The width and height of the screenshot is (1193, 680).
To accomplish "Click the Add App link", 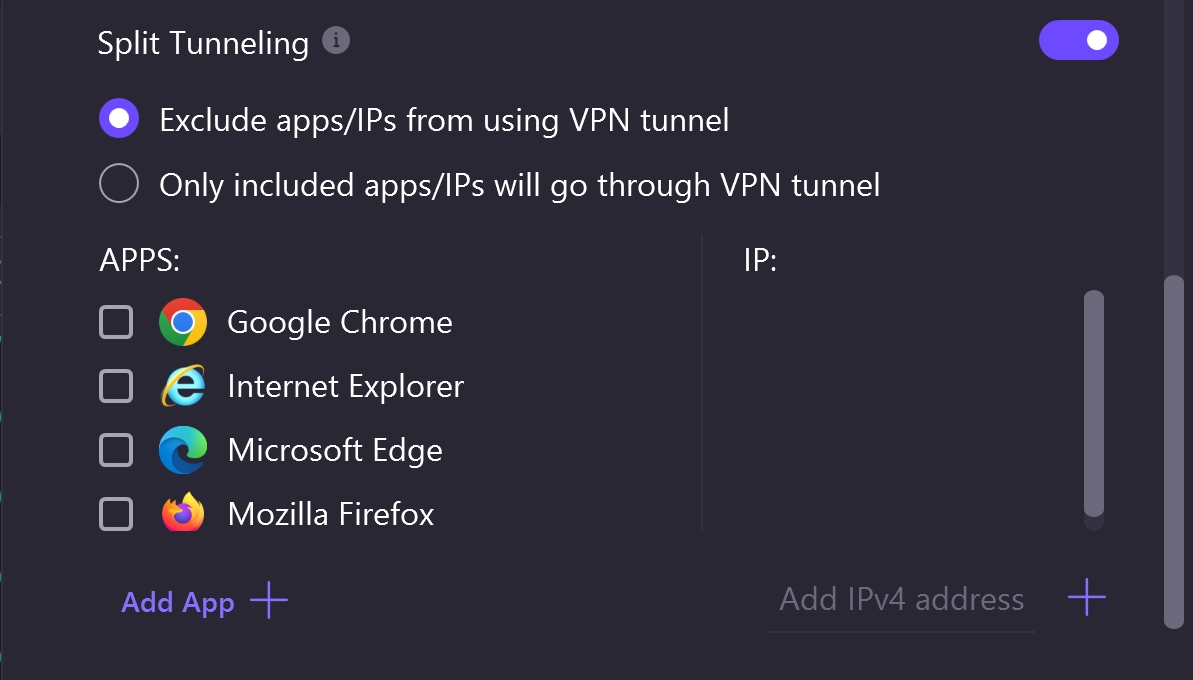I will point(178,601).
